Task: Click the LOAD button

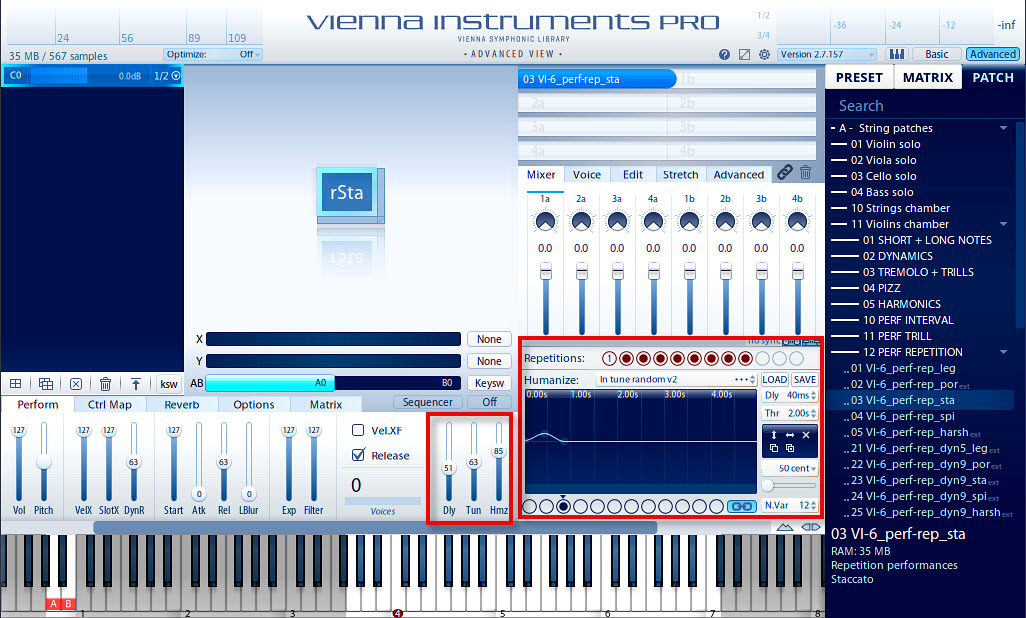Action: click(774, 380)
